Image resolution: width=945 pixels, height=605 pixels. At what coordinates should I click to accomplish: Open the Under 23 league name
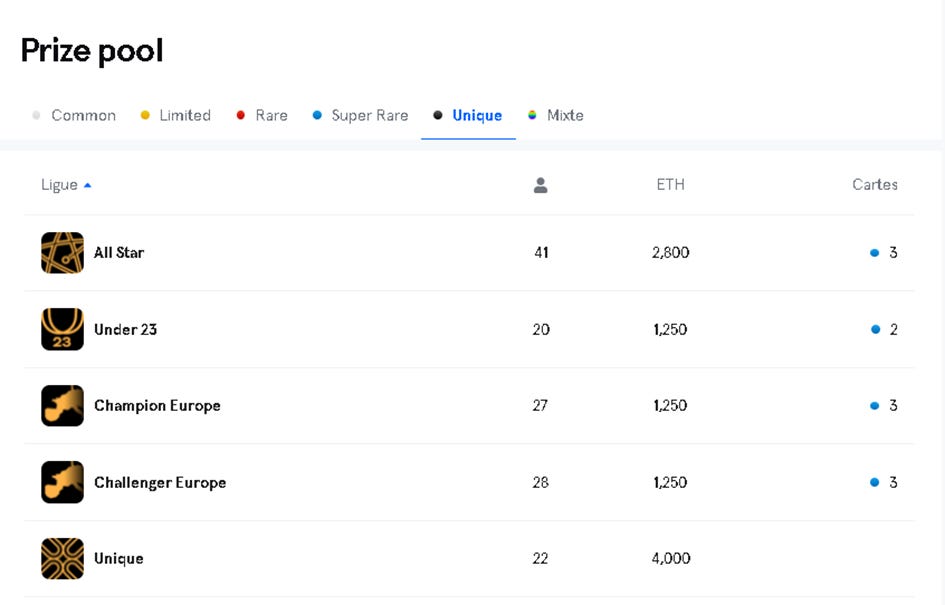[125, 330]
